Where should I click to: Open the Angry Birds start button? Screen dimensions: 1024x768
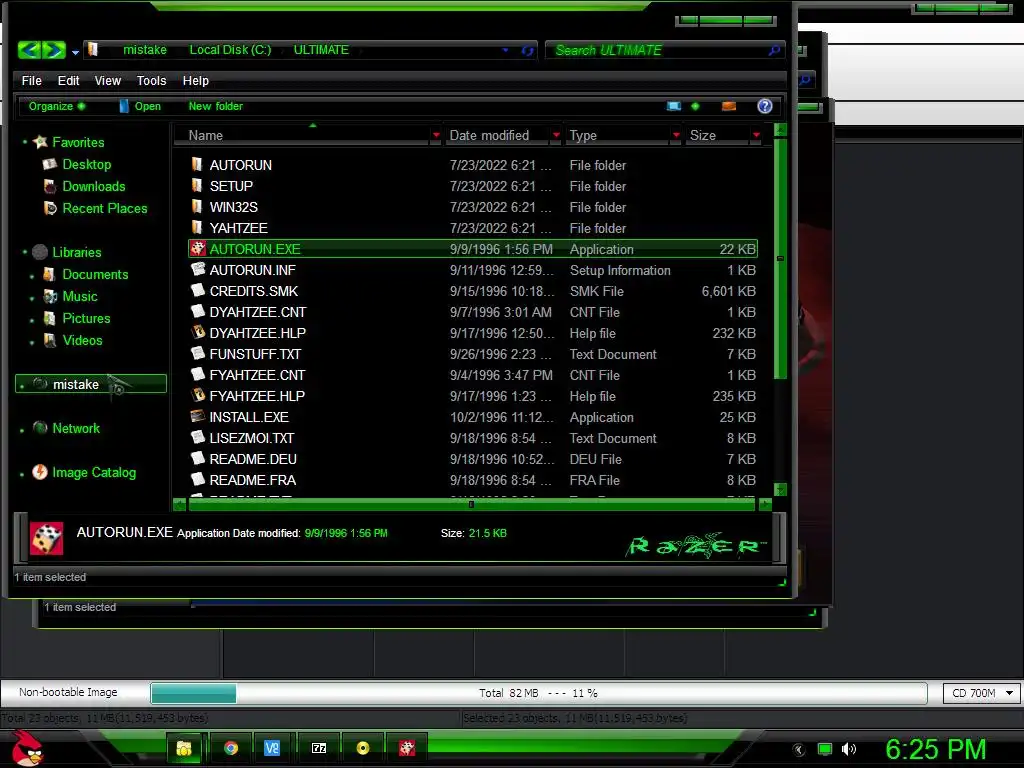click(27, 747)
